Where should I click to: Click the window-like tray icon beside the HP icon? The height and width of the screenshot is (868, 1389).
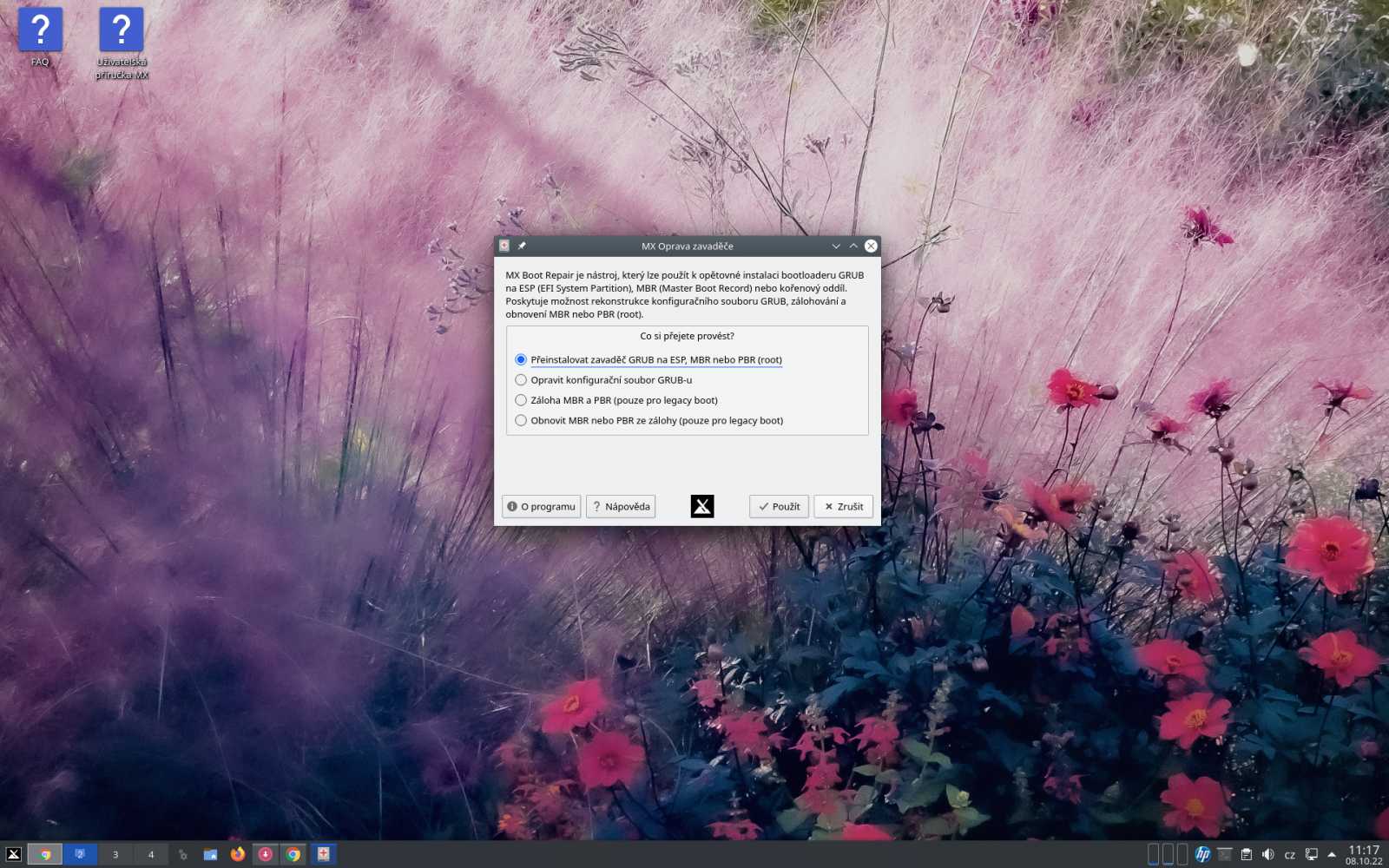point(1225,854)
